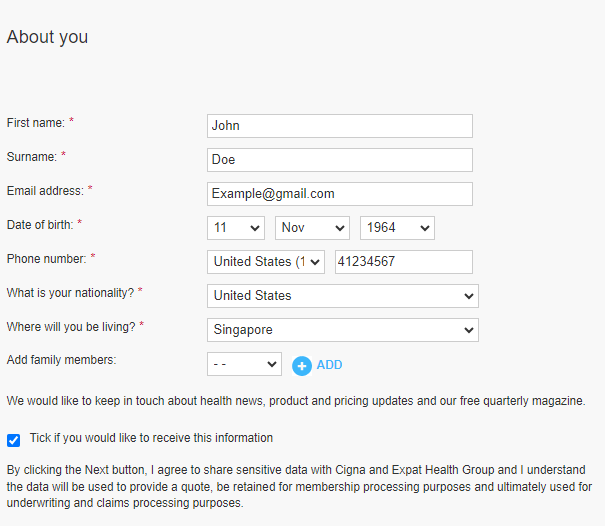Click the chevron on the Nov selector
The height and width of the screenshot is (526, 605).
[x=340, y=228]
